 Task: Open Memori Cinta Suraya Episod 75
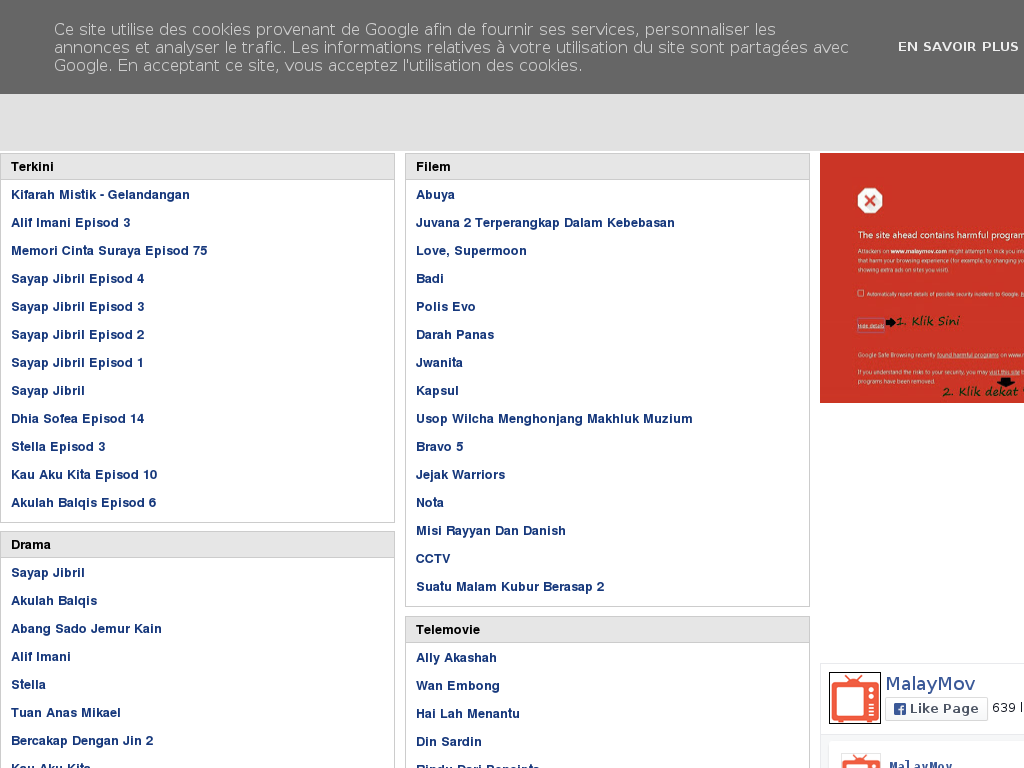109,251
